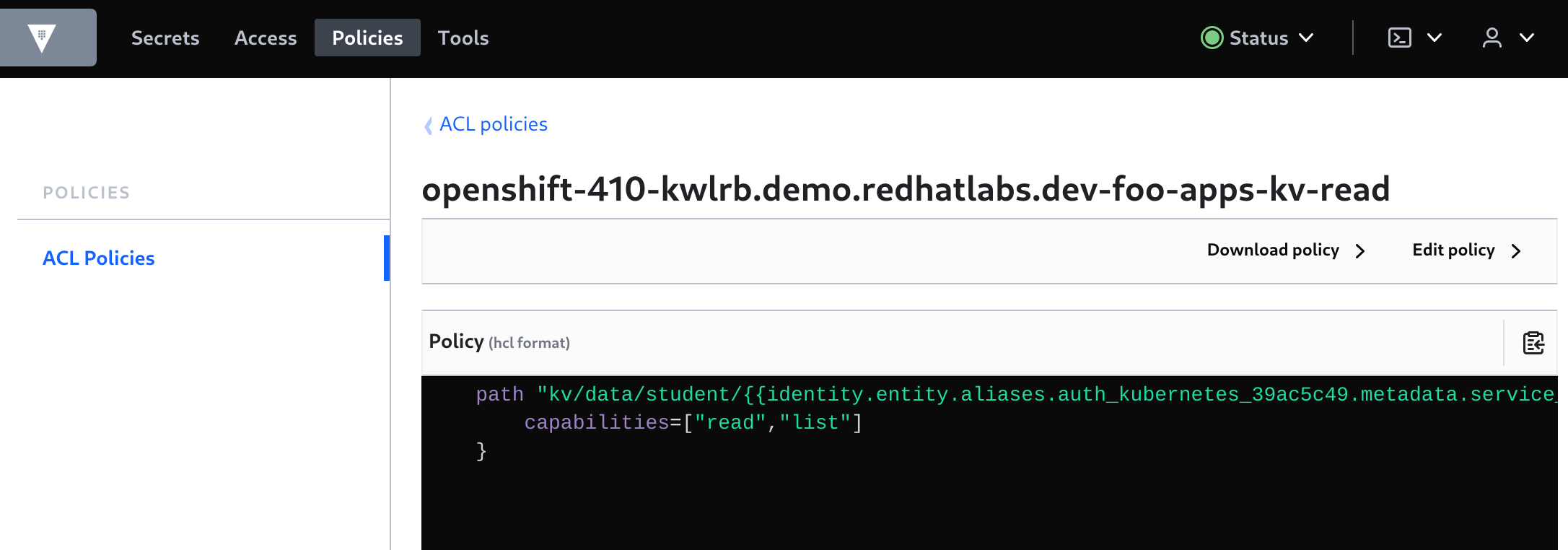The width and height of the screenshot is (1568, 550).
Task: Open the Secrets navigation tab
Action: [165, 38]
